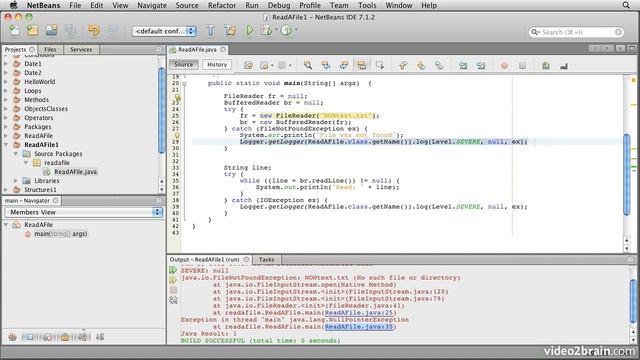Toggle Rectangular Selection editor icon
Screen dimensions: 640x360
(x=380, y=65)
